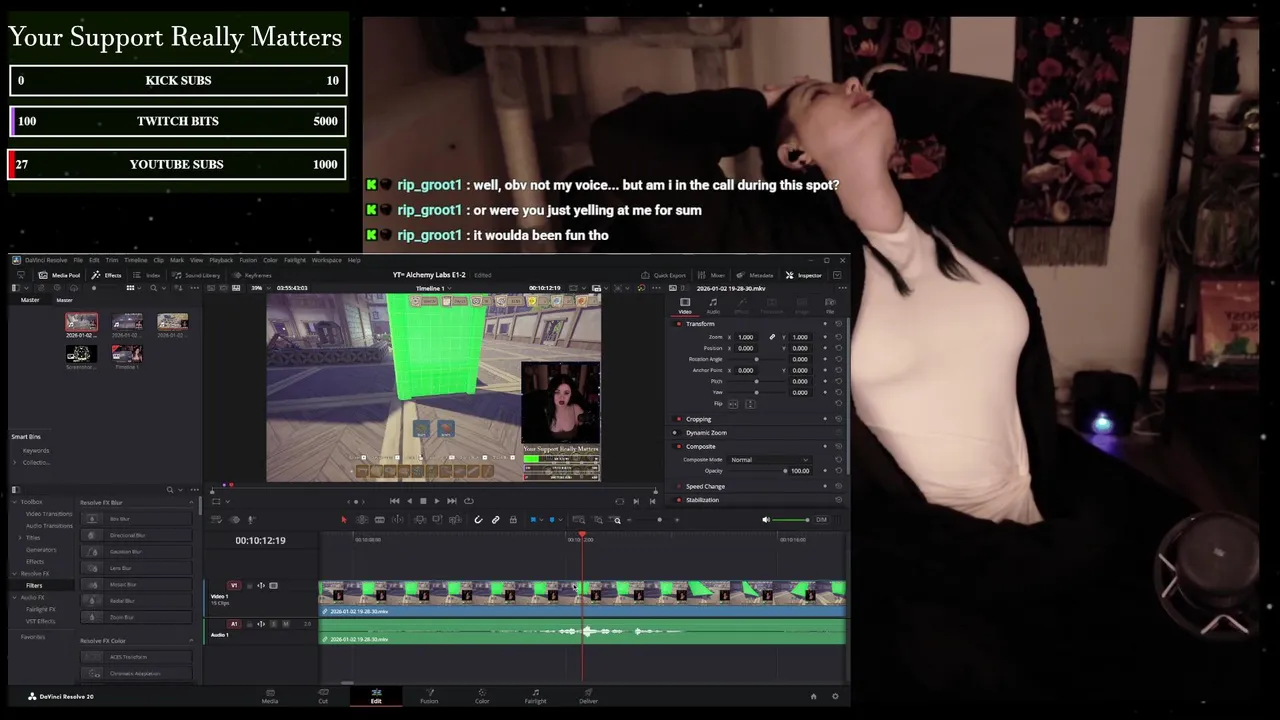Toggle the Snapping magnet icon

click(478, 520)
